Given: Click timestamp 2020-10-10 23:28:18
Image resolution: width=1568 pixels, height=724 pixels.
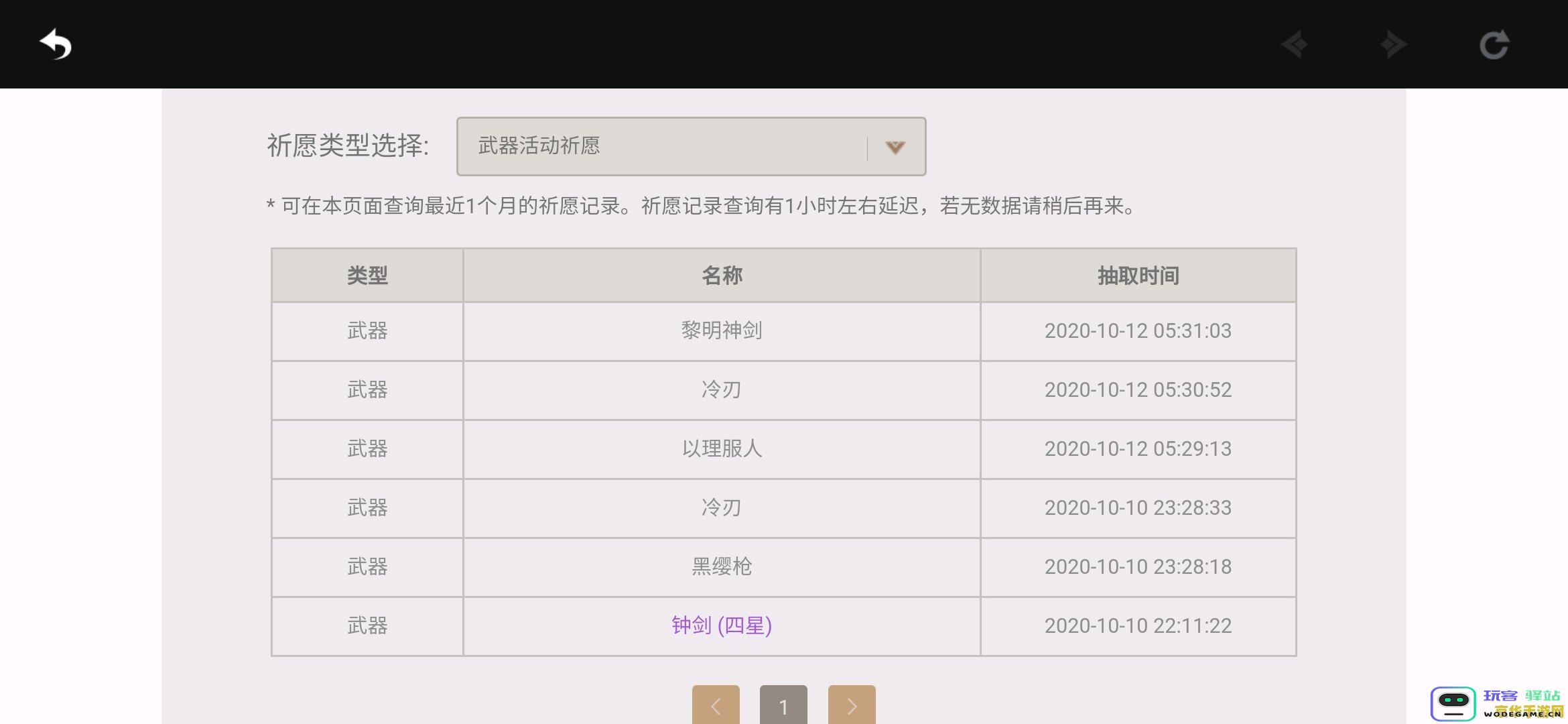Looking at the screenshot, I should [1138, 566].
